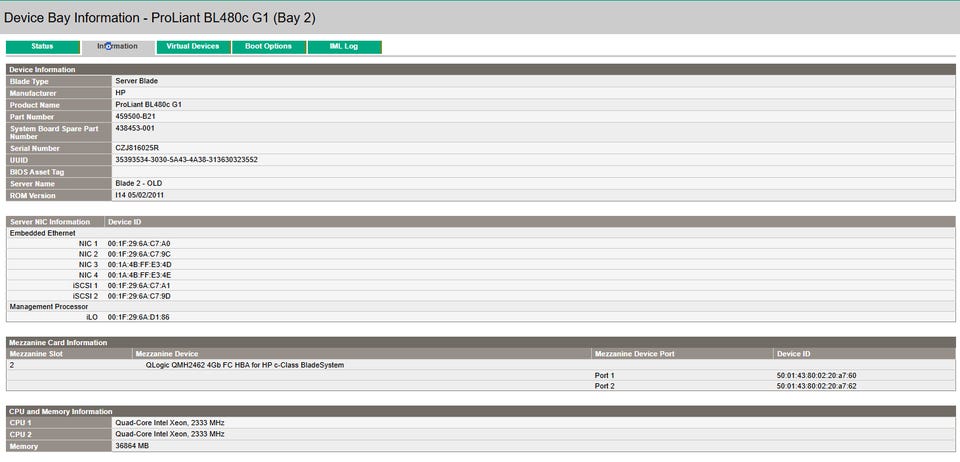The height and width of the screenshot is (462, 960).
Task: Click the Embedded Ethernet row
Action: point(481,233)
